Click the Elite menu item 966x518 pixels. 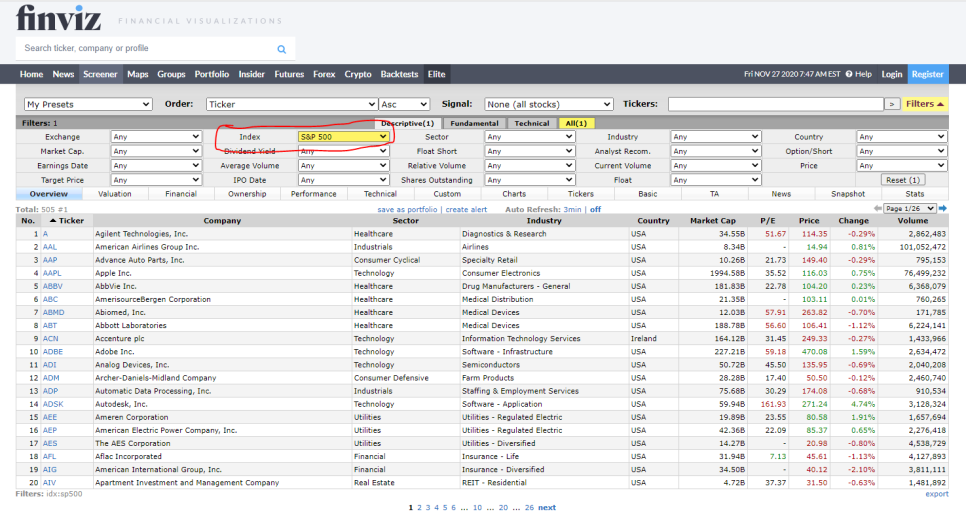[x=436, y=74]
